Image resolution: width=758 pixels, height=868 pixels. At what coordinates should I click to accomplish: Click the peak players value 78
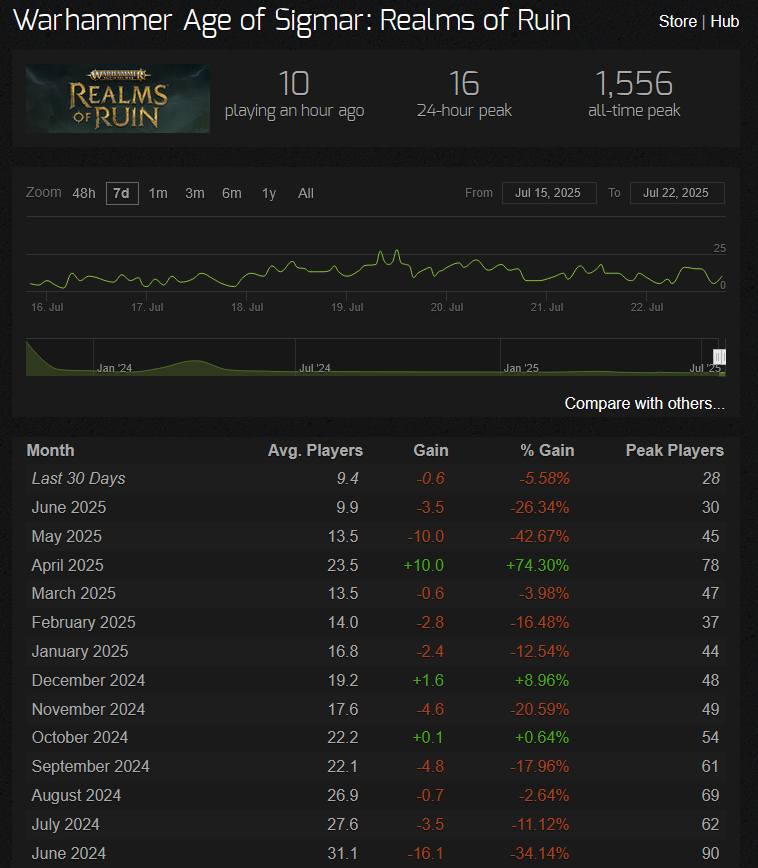click(x=710, y=565)
